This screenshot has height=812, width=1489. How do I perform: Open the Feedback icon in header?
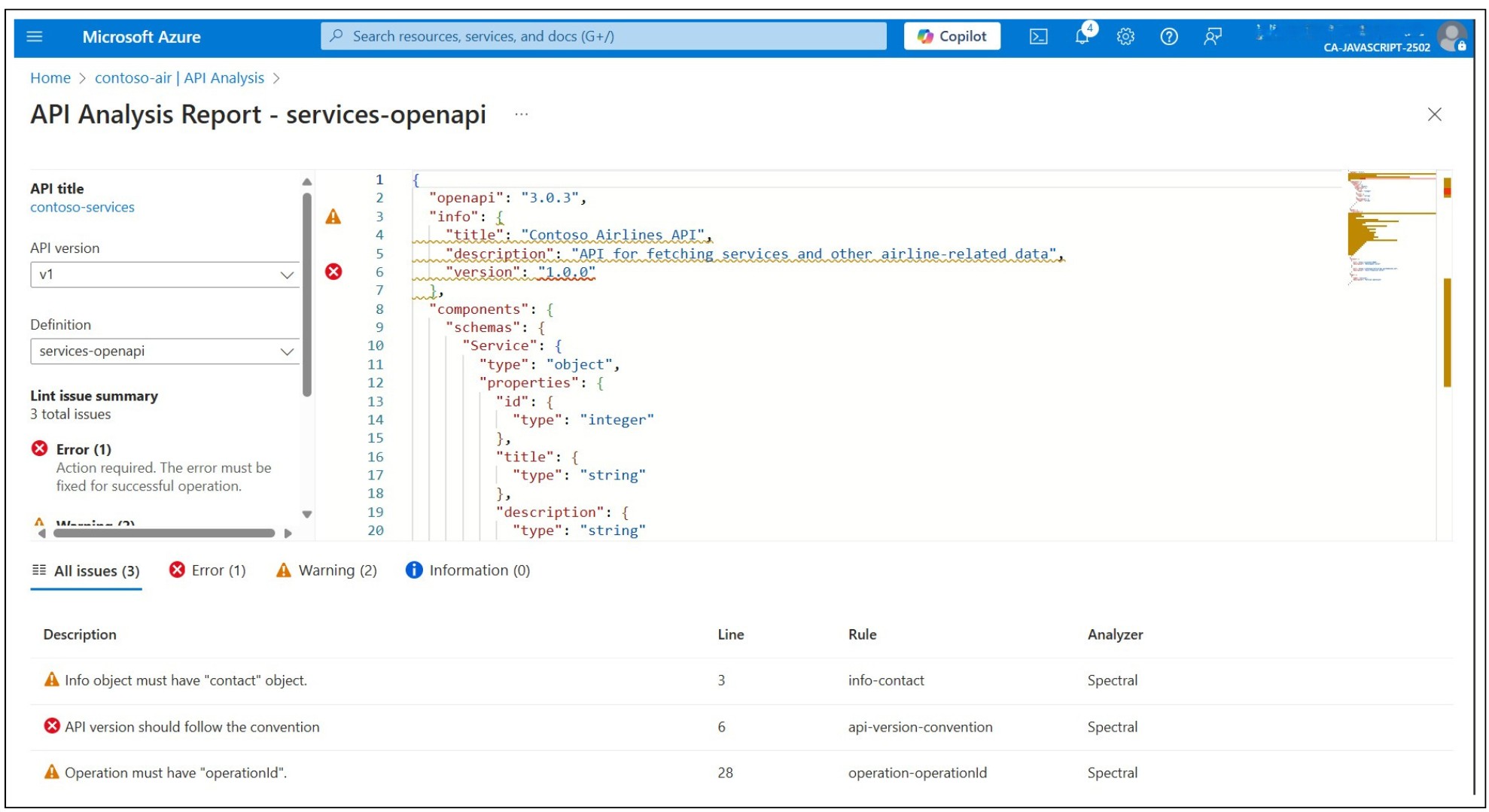tap(1212, 36)
